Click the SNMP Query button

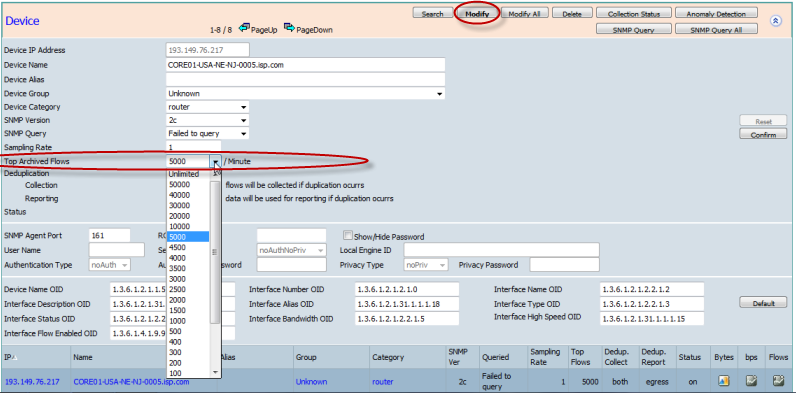634,29
